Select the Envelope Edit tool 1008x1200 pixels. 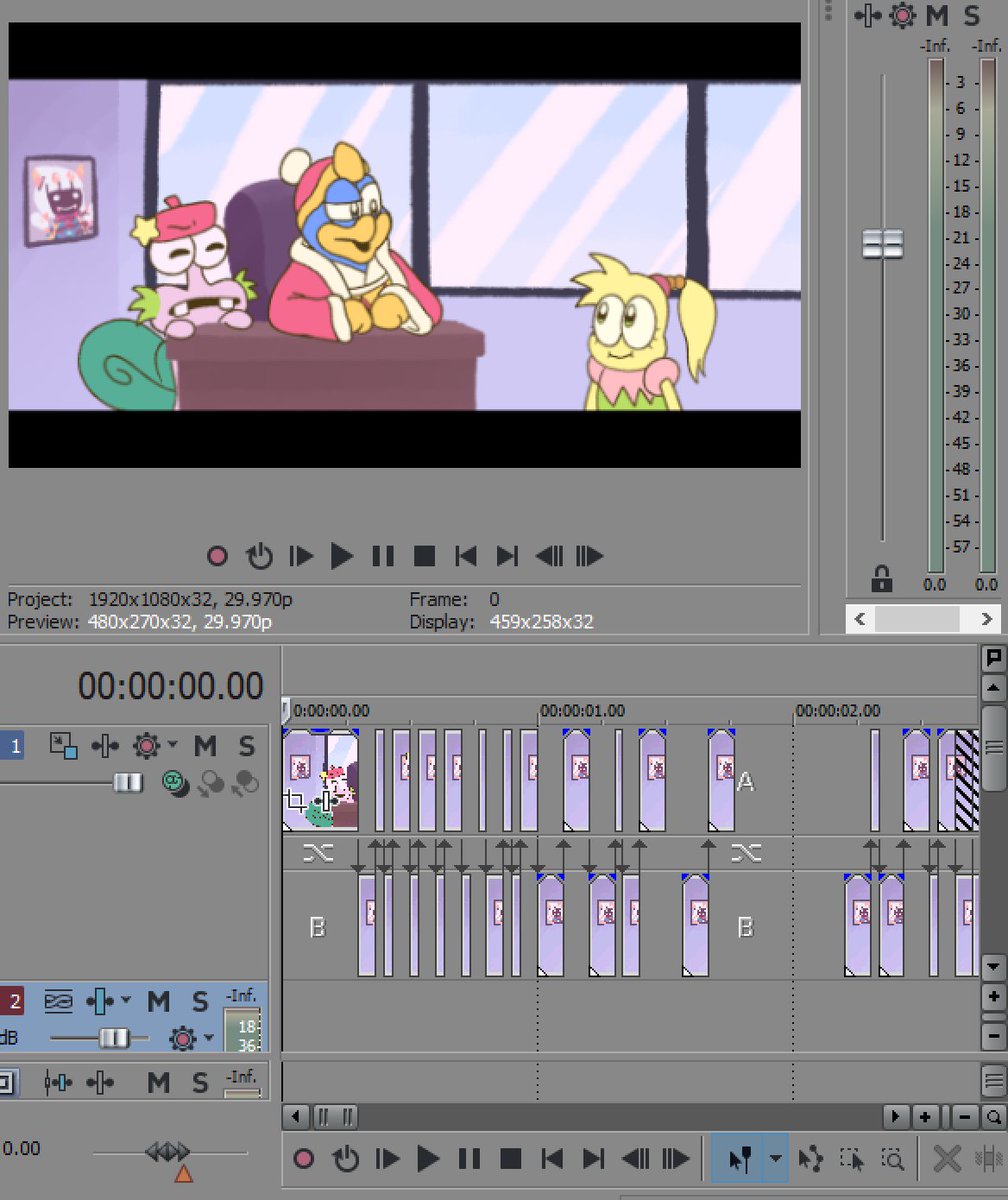(811, 1159)
